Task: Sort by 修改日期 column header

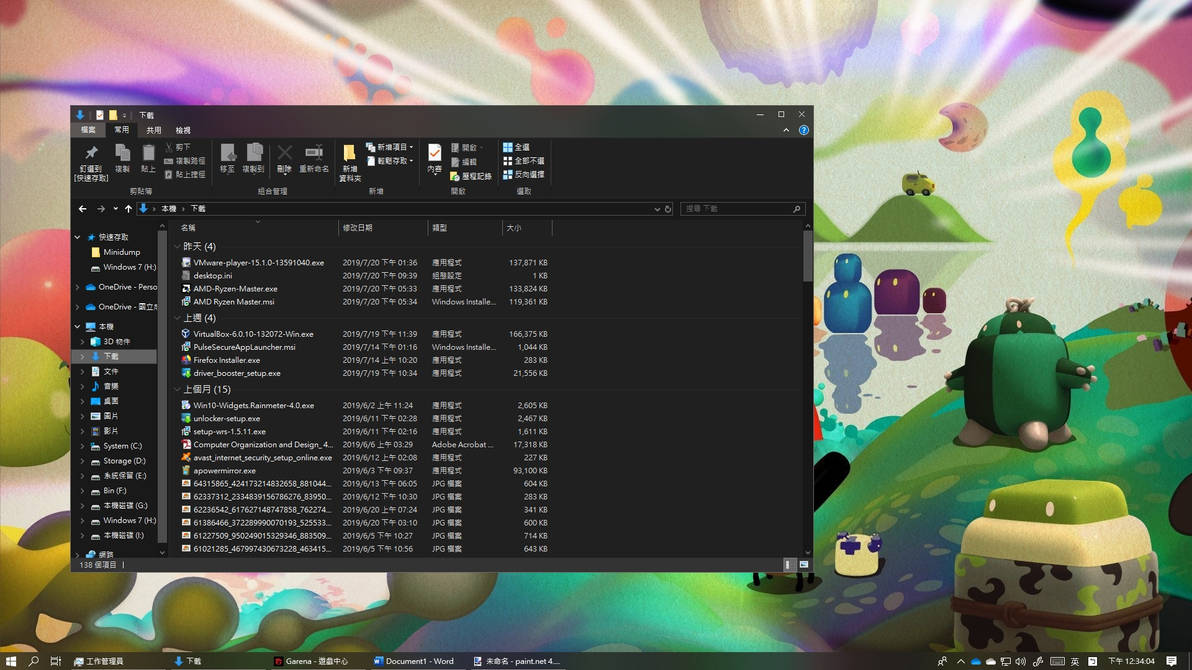Action: (382, 227)
